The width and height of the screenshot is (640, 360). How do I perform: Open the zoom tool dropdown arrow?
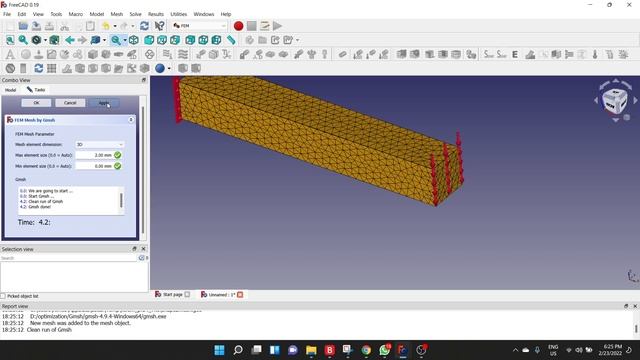pyautogui.click(x=125, y=40)
